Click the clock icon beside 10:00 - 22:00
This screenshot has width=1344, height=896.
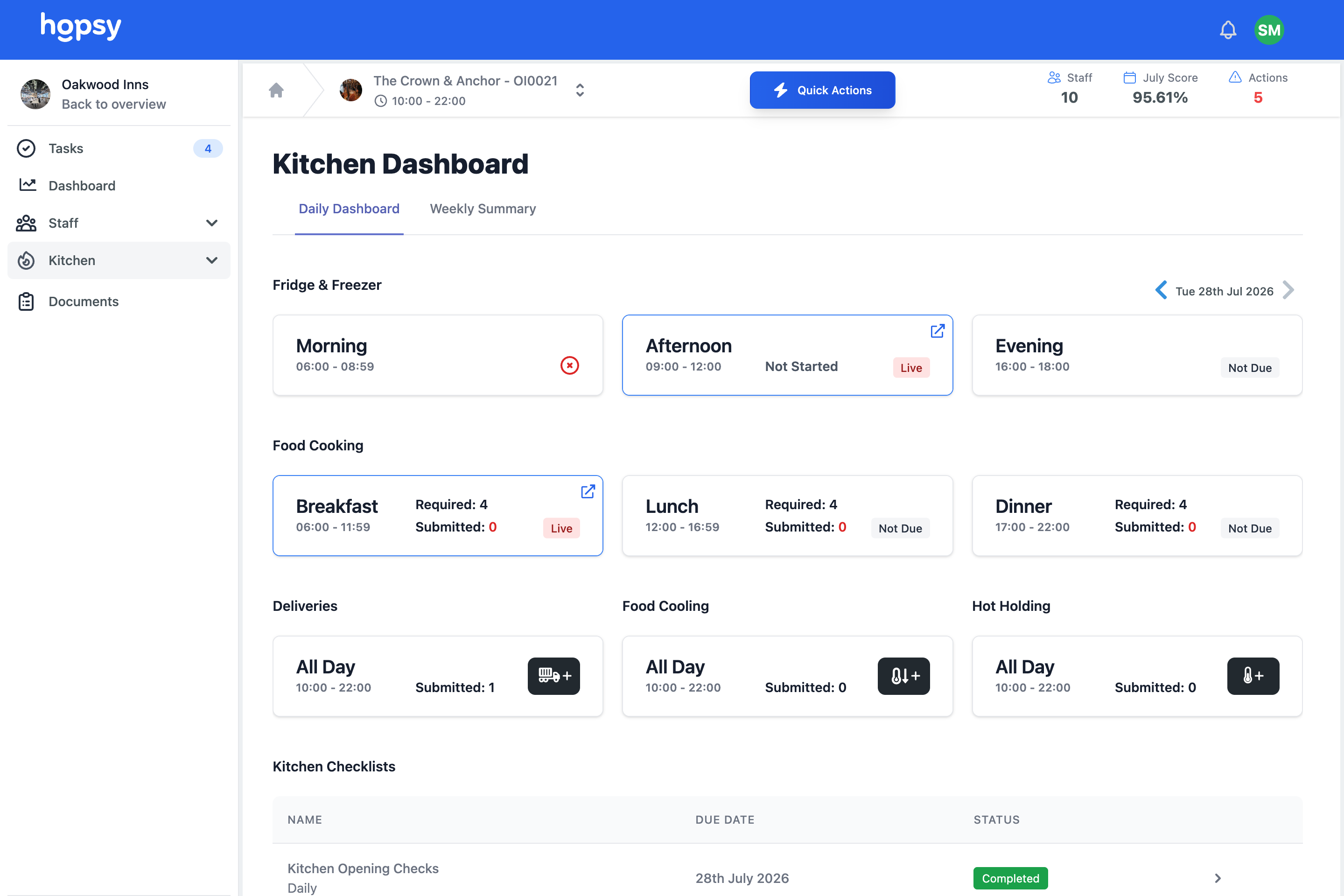click(x=381, y=101)
